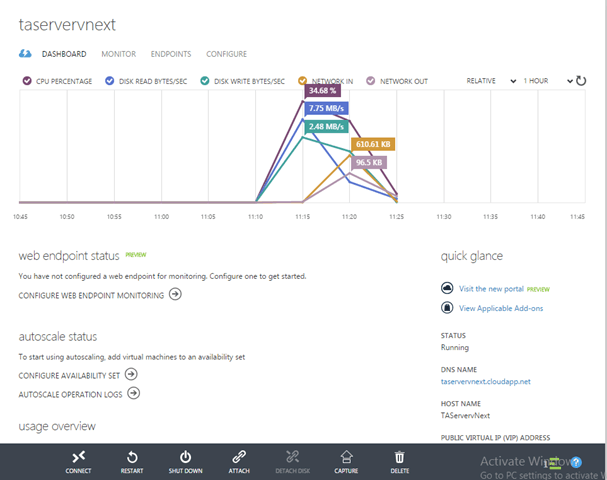Viewport: 607px width, 480px height.
Task: Click the Configure Web Endpoint Monitoring arrow icon
Action: tap(175, 294)
